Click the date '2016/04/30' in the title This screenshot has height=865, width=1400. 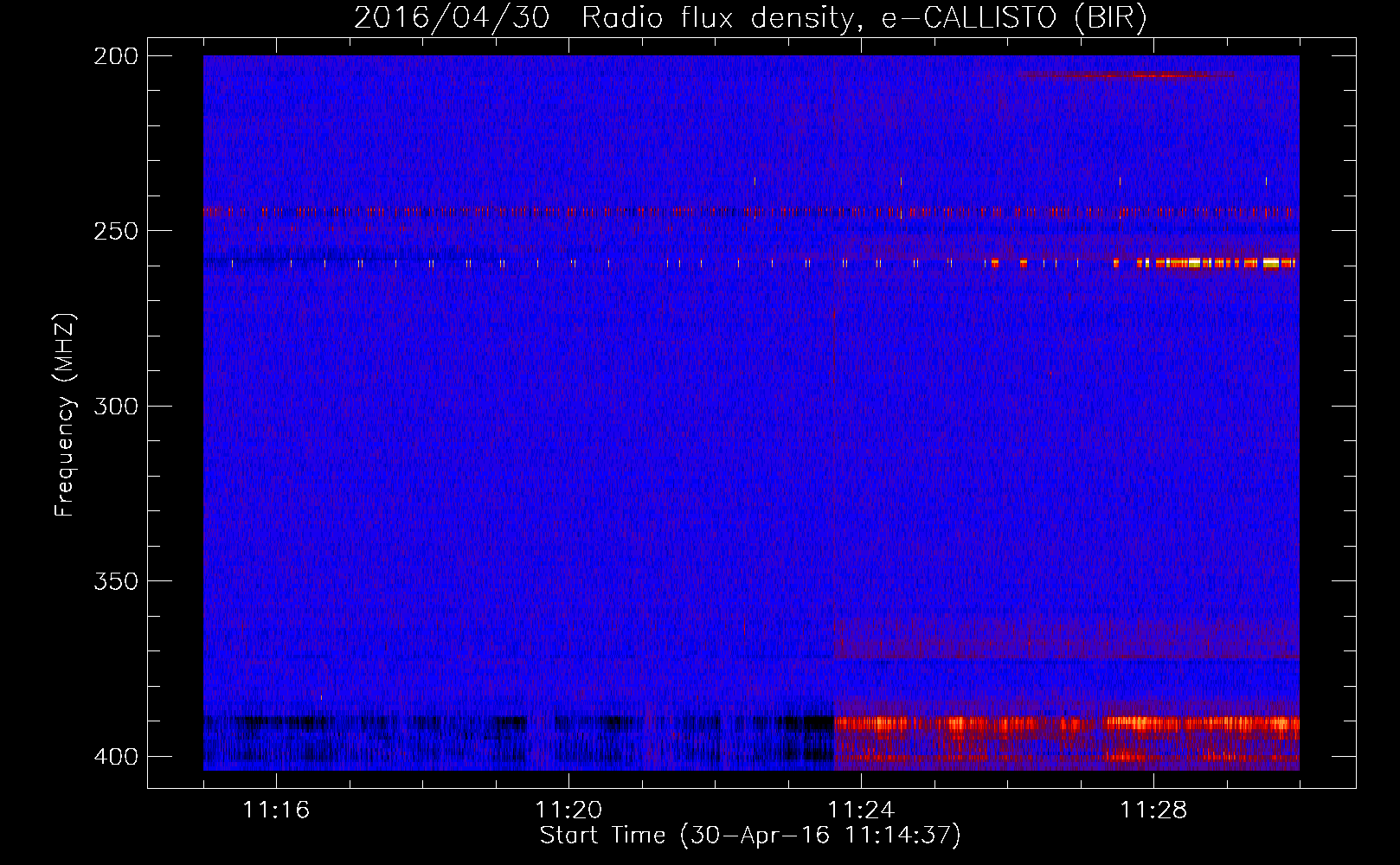[x=452, y=17]
